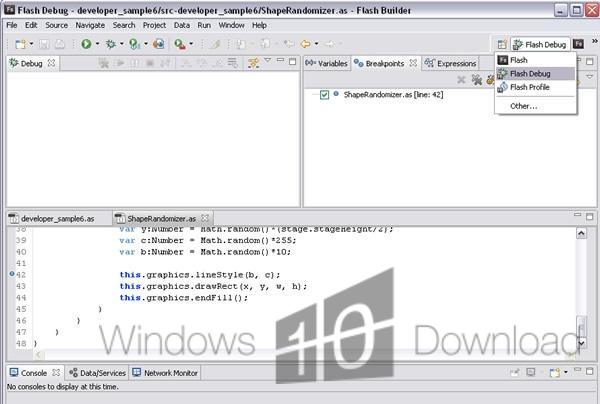Select ShapeRandomizer.as [line: 42] breakpoint entry

pos(393,94)
